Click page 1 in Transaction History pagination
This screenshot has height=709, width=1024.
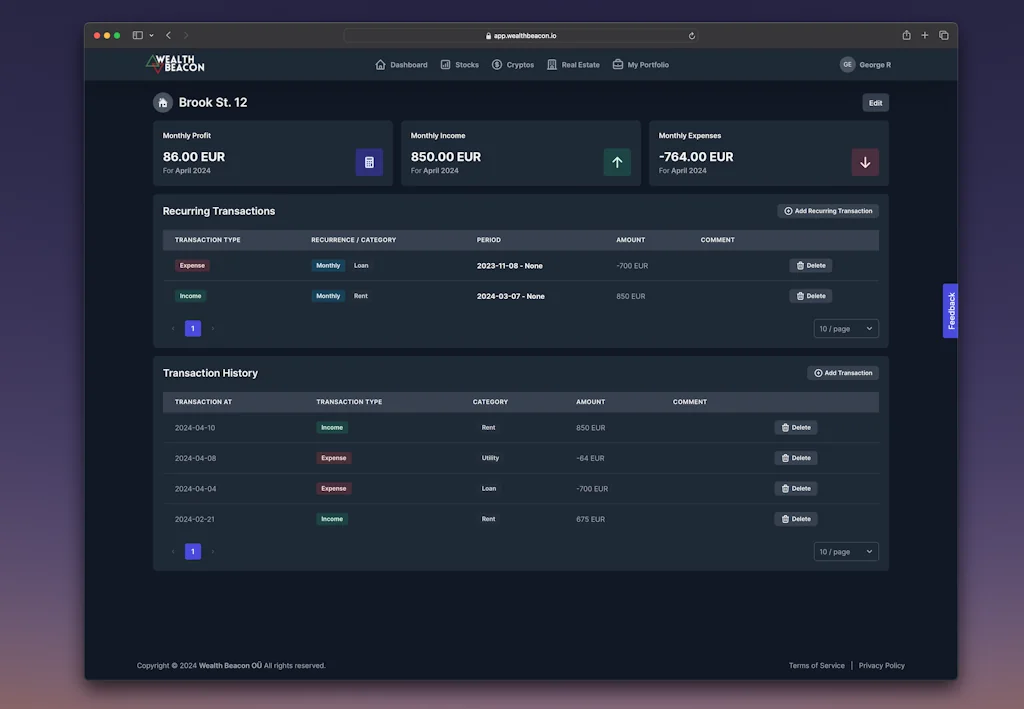point(192,551)
